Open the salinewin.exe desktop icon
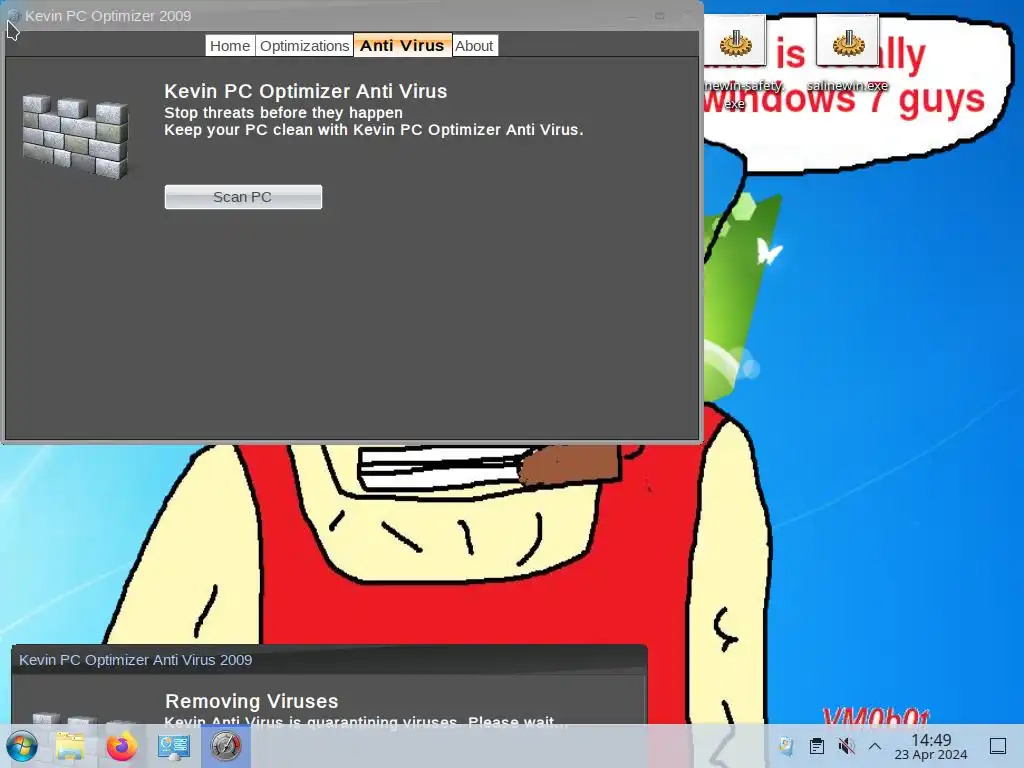Image resolution: width=1024 pixels, height=768 pixels. [x=848, y=54]
